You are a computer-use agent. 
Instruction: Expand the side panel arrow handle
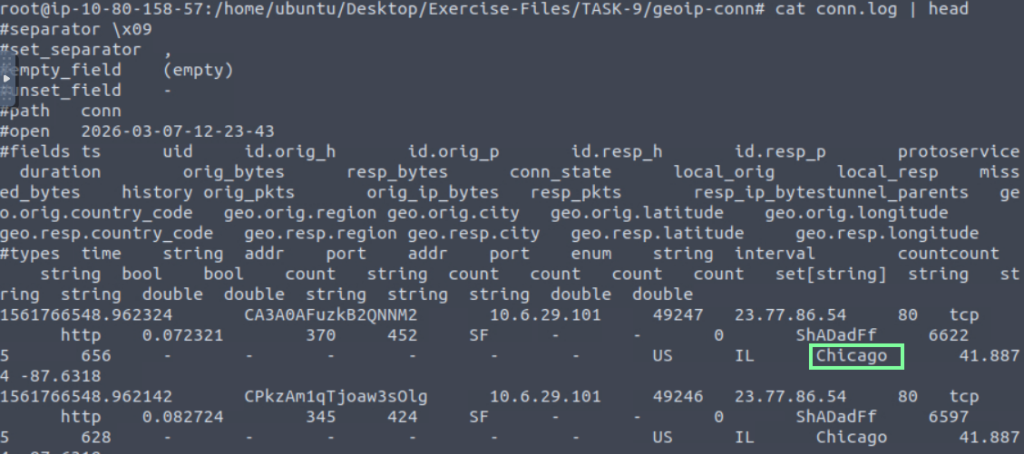pyautogui.click(x=7, y=78)
